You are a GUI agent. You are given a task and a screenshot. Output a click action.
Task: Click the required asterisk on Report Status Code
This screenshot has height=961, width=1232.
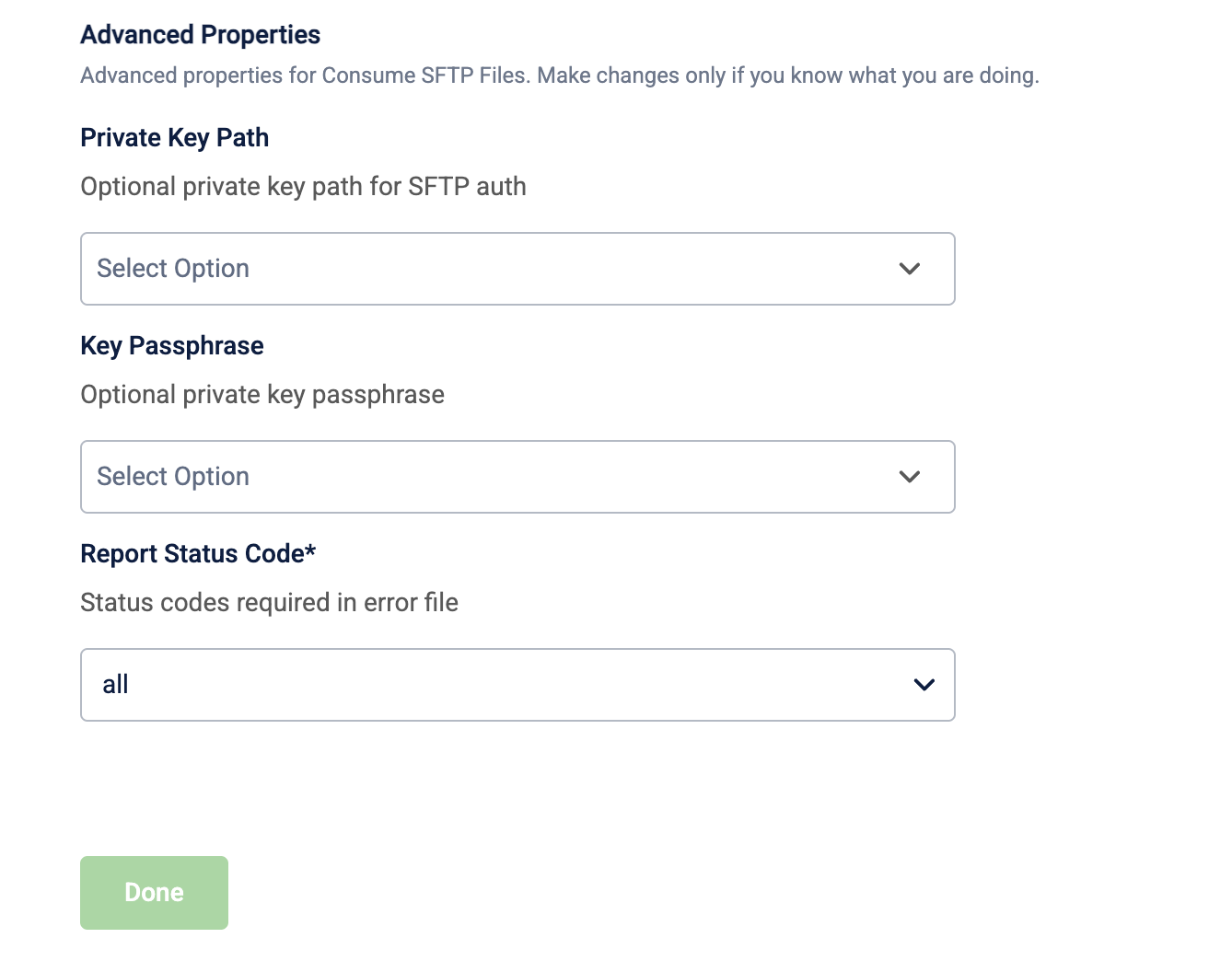pos(311,550)
